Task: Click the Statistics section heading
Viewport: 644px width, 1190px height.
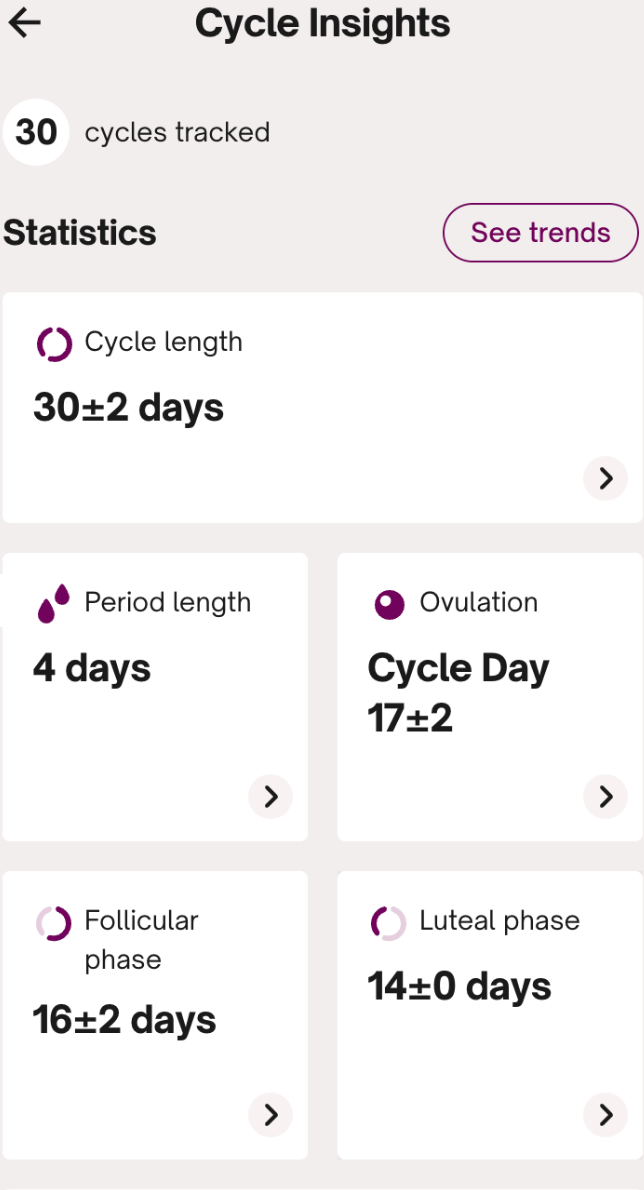Action: (80, 233)
